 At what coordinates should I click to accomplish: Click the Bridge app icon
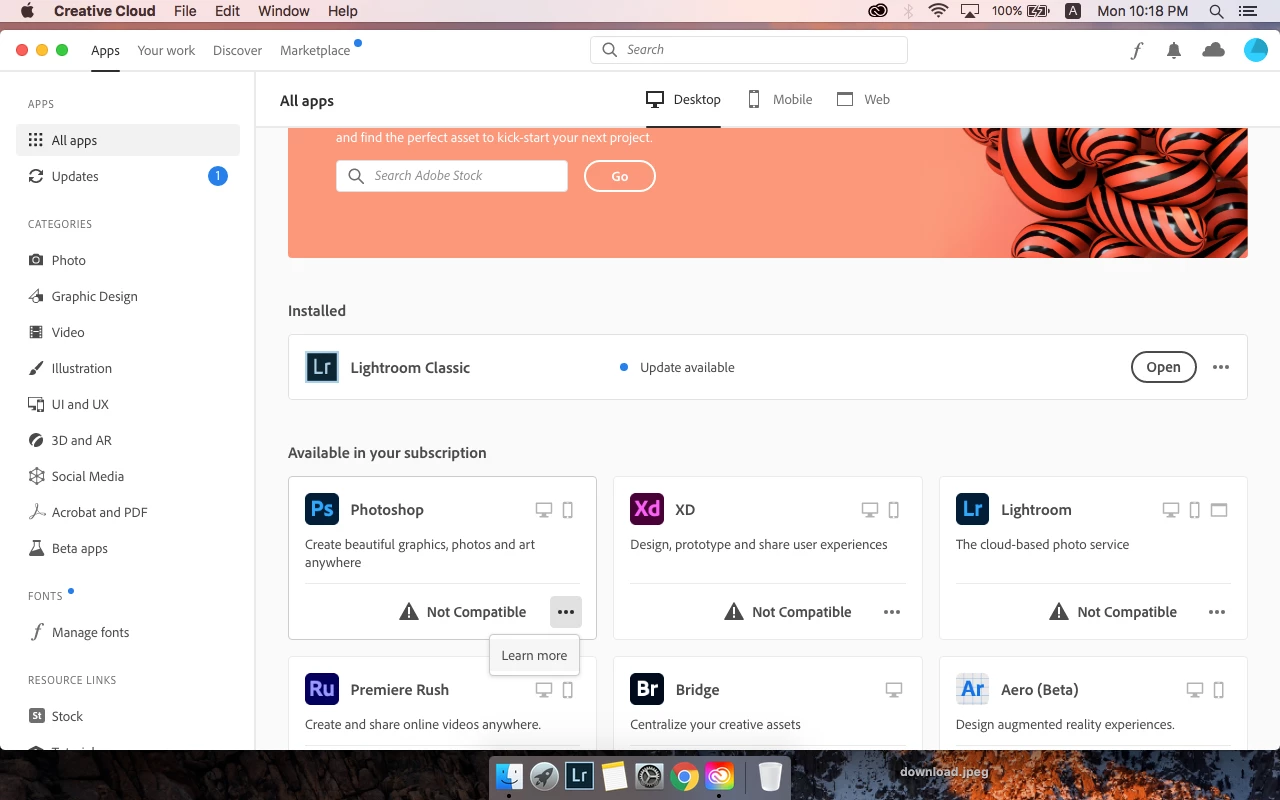click(x=647, y=689)
